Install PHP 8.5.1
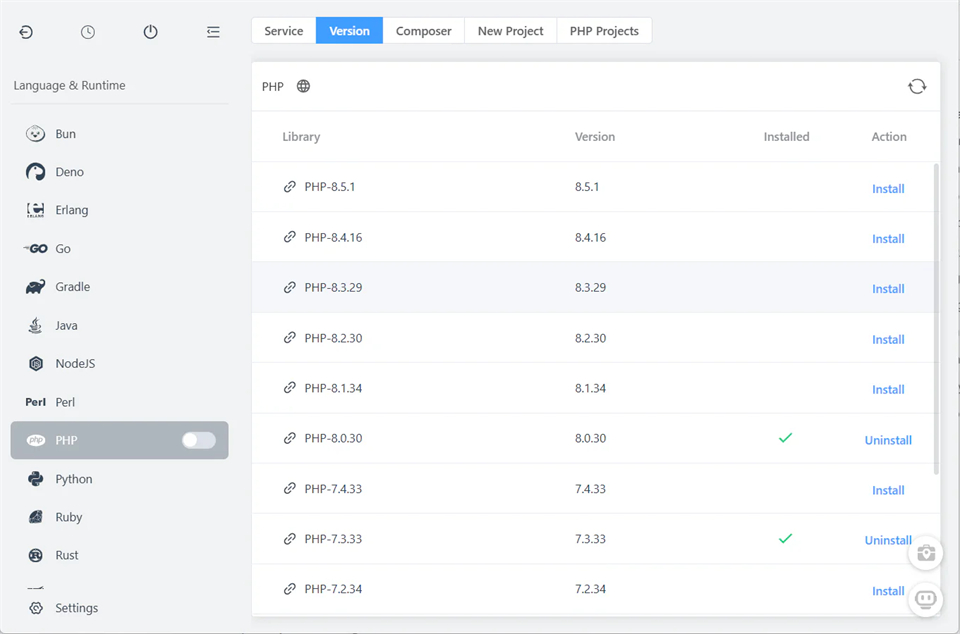The image size is (960, 634). pyautogui.click(x=888, y=188)
